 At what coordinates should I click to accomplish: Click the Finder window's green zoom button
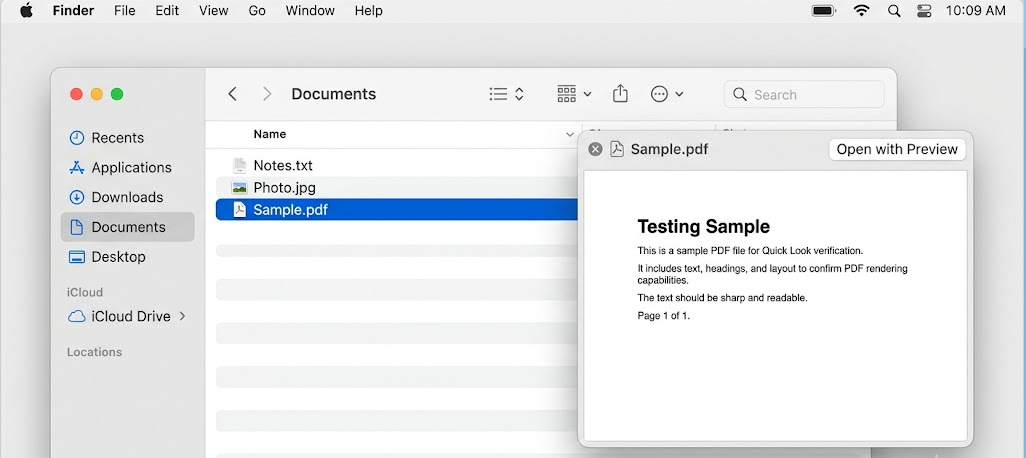[117, 94]
